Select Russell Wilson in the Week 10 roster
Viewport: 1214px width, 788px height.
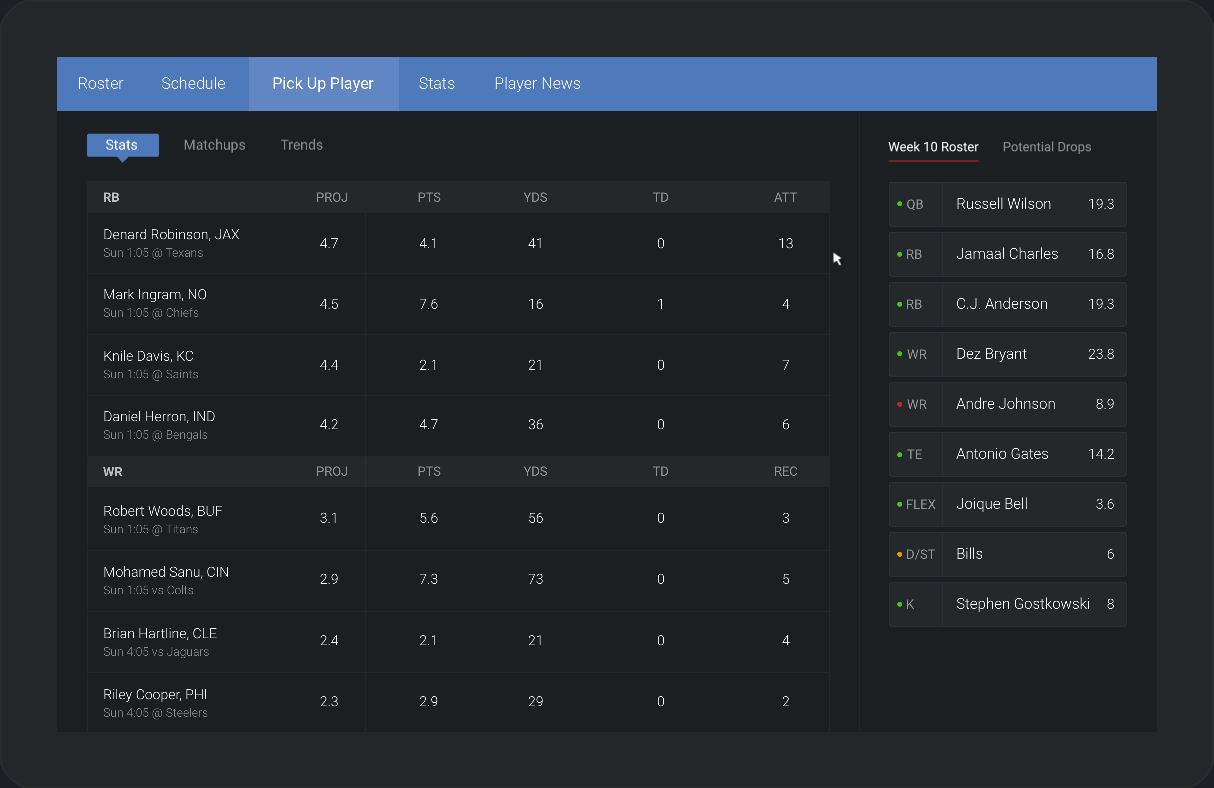pyautogui.click(x=1003, y=204)
